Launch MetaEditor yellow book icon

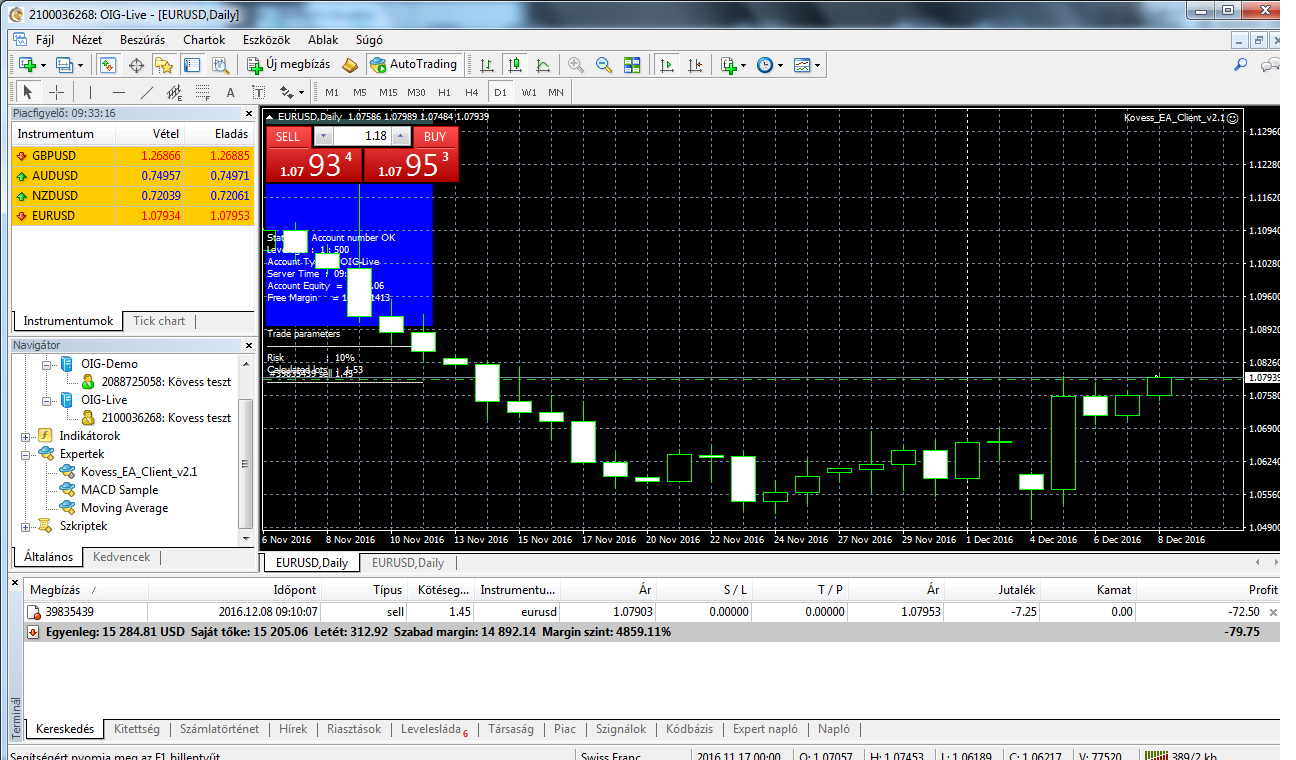(350, 64)
